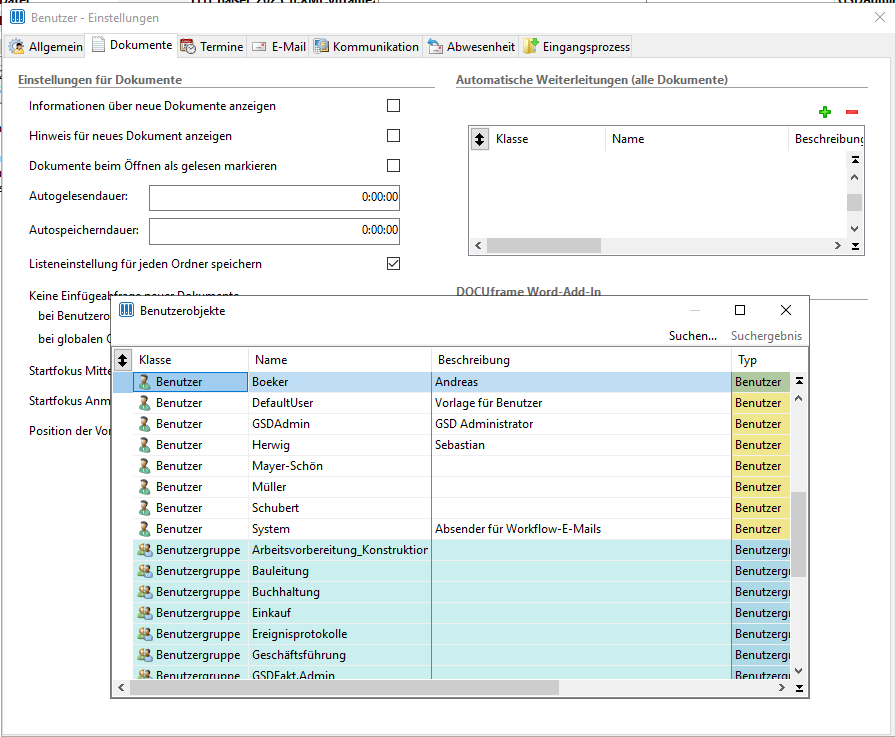This screenshot has height=737, width=895.
Task: Click into the Autospeicherndauer time field
Action: [274, 230]
